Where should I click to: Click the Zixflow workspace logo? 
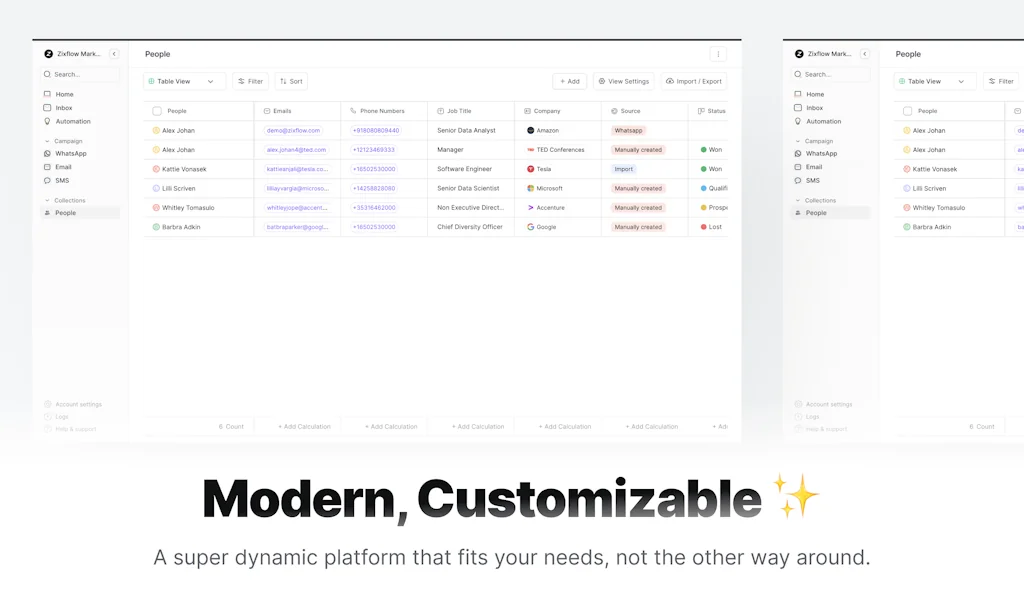click(48, 54)
